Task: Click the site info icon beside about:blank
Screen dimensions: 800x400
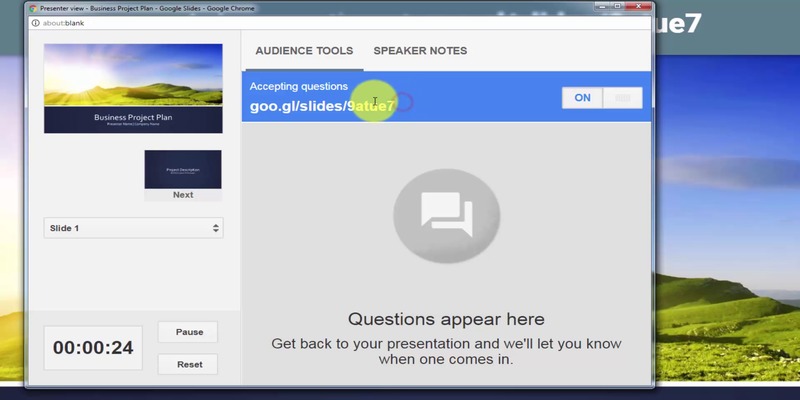Action: [x=35, y=21]
